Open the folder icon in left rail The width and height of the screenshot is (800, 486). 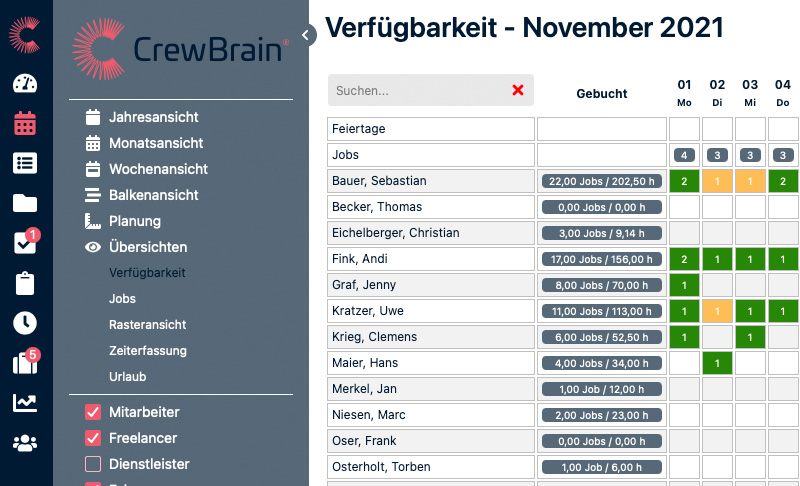tap(25, 203)
